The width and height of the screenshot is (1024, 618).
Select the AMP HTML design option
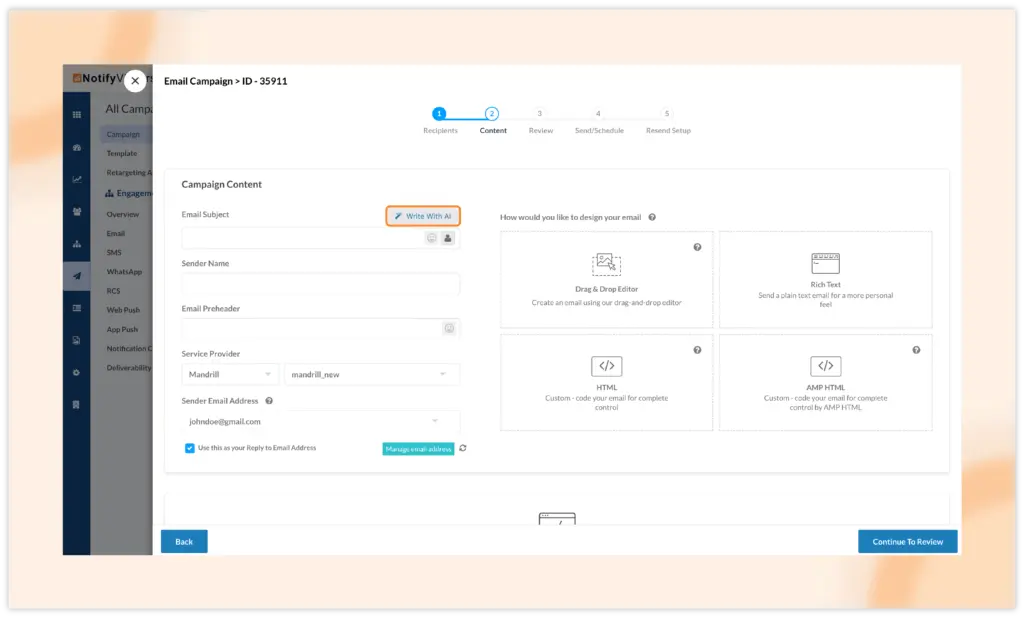tap(825, 382)
